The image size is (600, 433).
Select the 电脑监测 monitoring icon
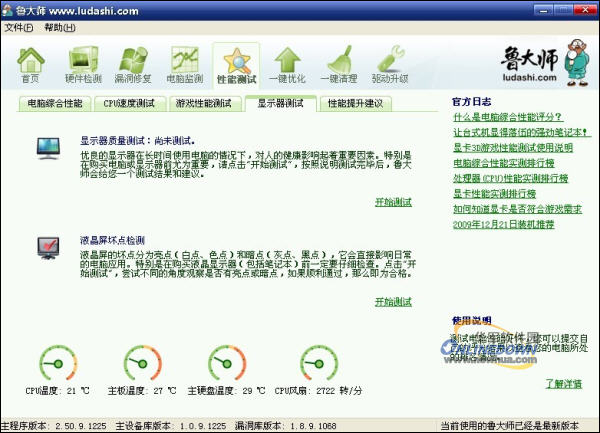pyautogui.click(x=185, y=64)
